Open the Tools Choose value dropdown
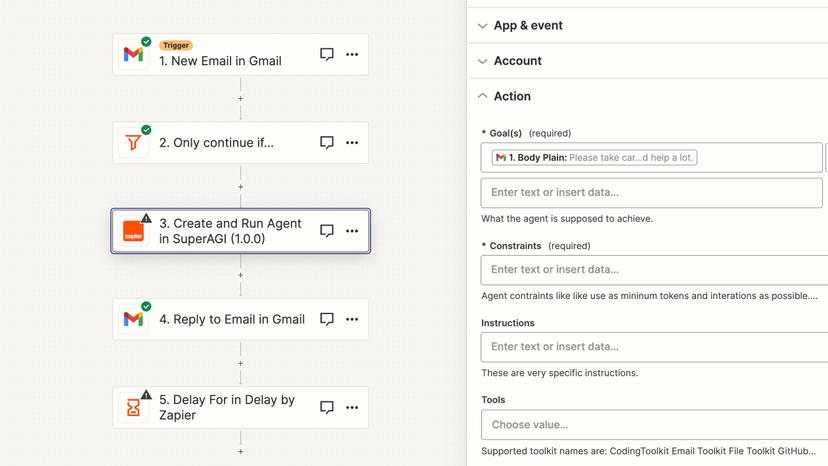The height and width of the screenshot is (466, 828). click(x=654, y=424)
